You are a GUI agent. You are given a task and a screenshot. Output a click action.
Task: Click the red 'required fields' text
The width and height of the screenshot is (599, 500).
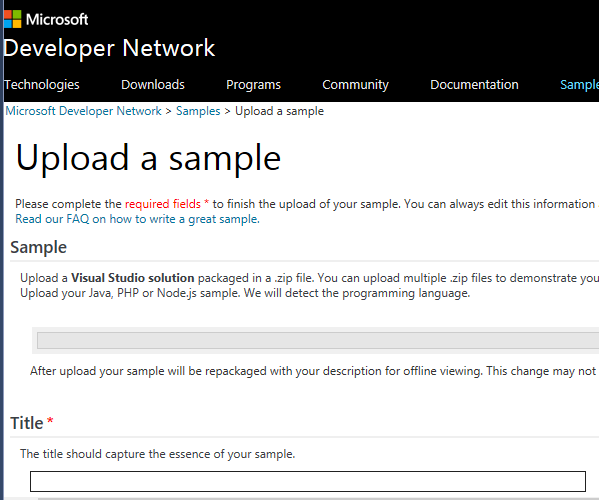tap(163, 204)
